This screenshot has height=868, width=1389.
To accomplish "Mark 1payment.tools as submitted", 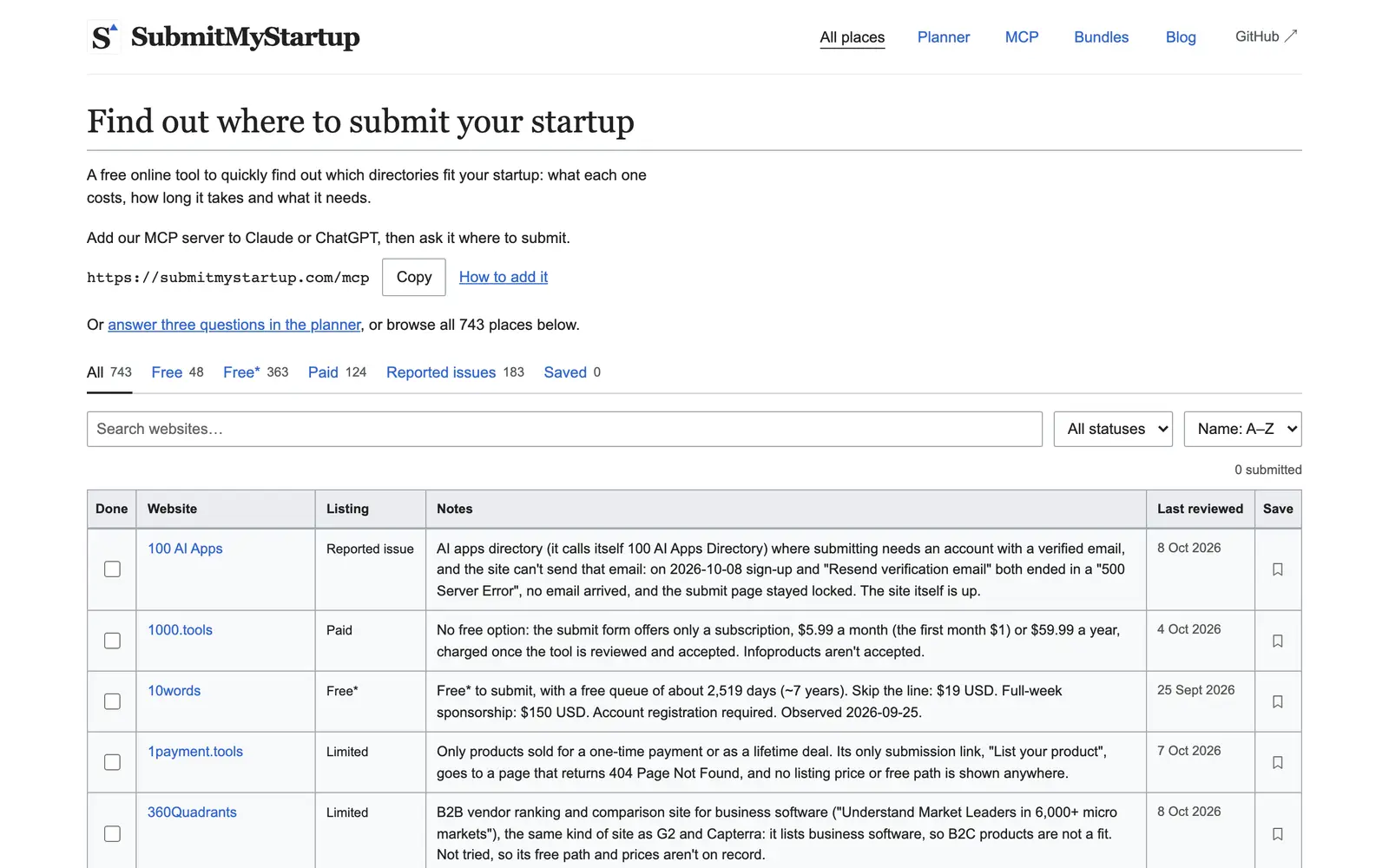I will click(112, 762).
